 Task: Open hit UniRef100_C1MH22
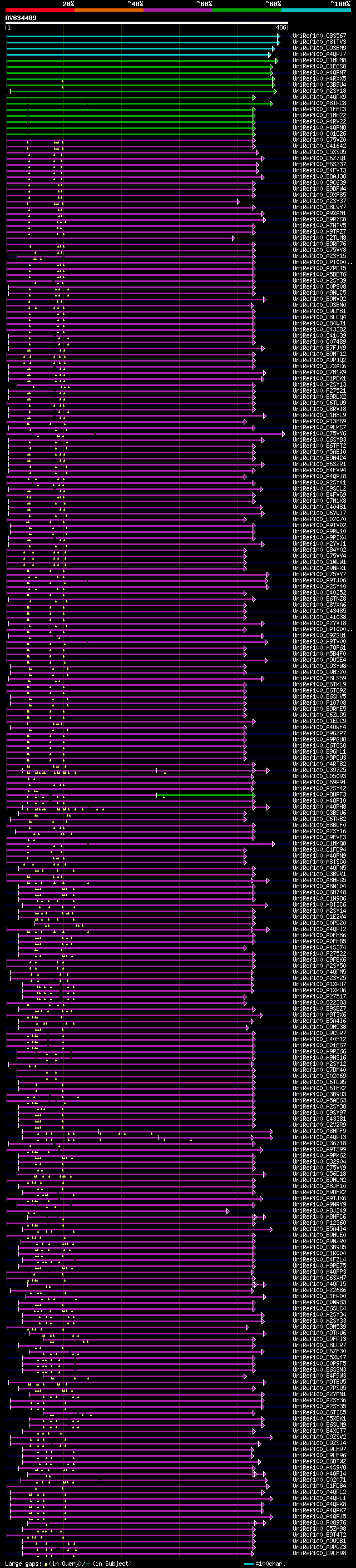319,115
